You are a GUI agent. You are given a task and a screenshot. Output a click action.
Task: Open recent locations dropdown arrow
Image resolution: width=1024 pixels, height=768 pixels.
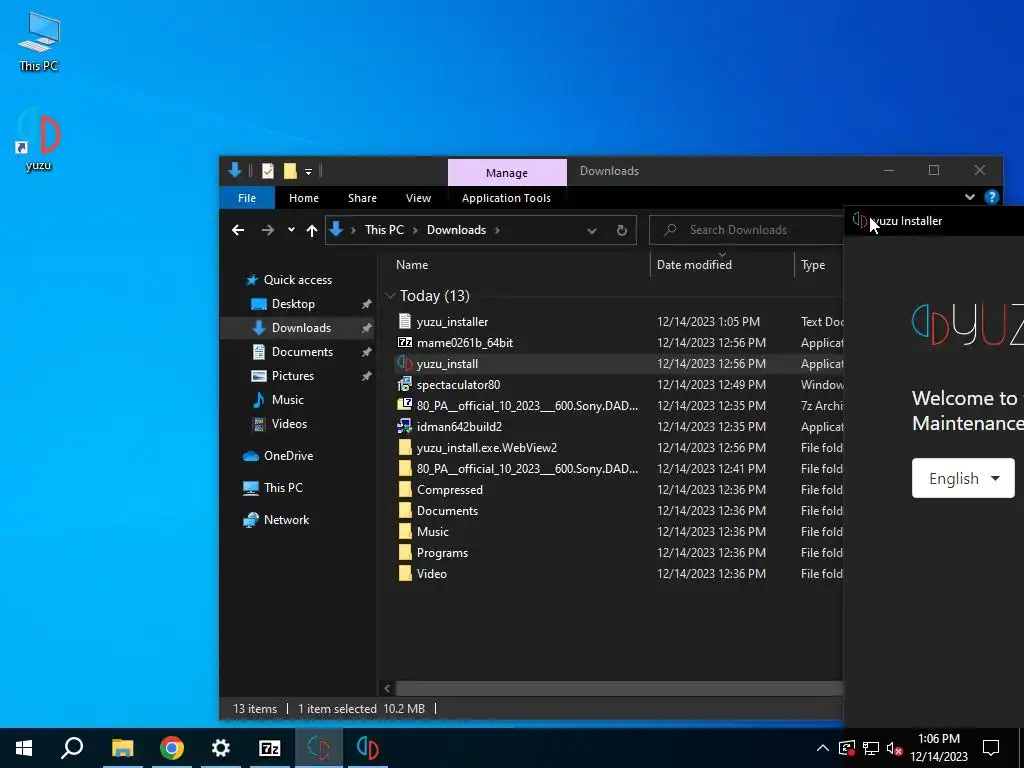click(291, 230)
